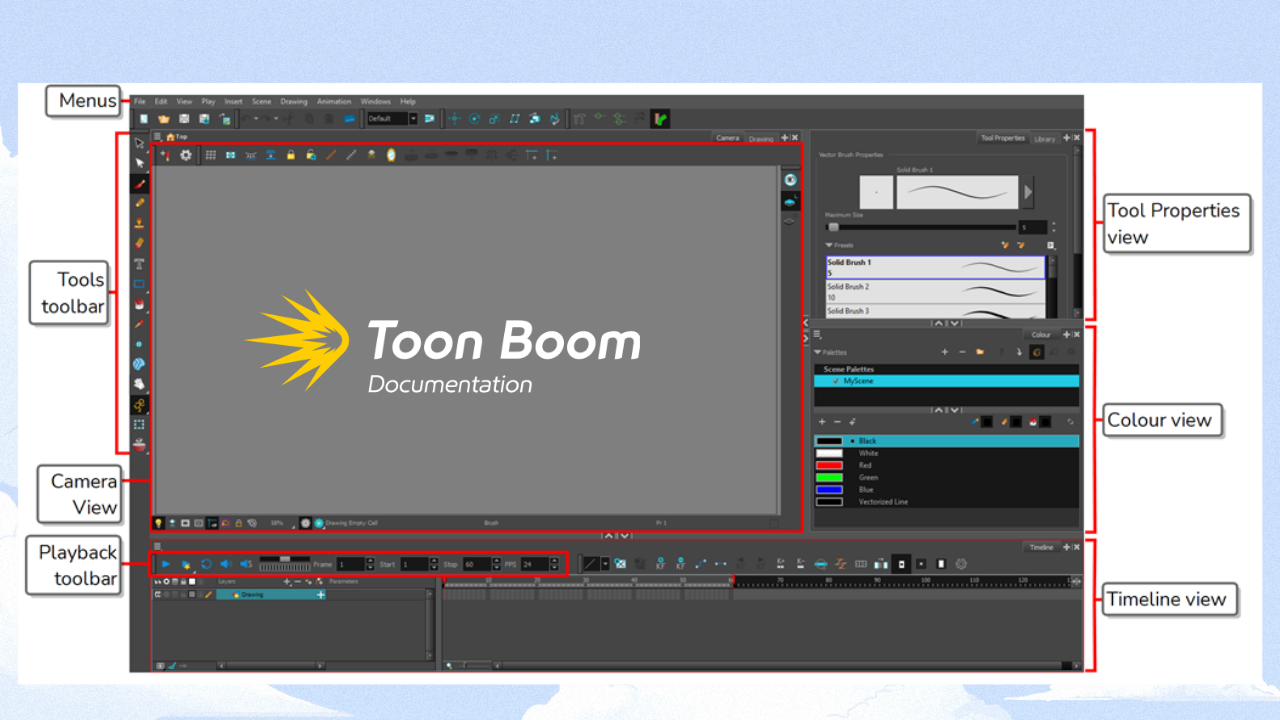Viewport: 1280px width, 720px height.
Task: Click the first KF keyframe icon in Timeline toolbar
Action: click(x=660, y=564)
